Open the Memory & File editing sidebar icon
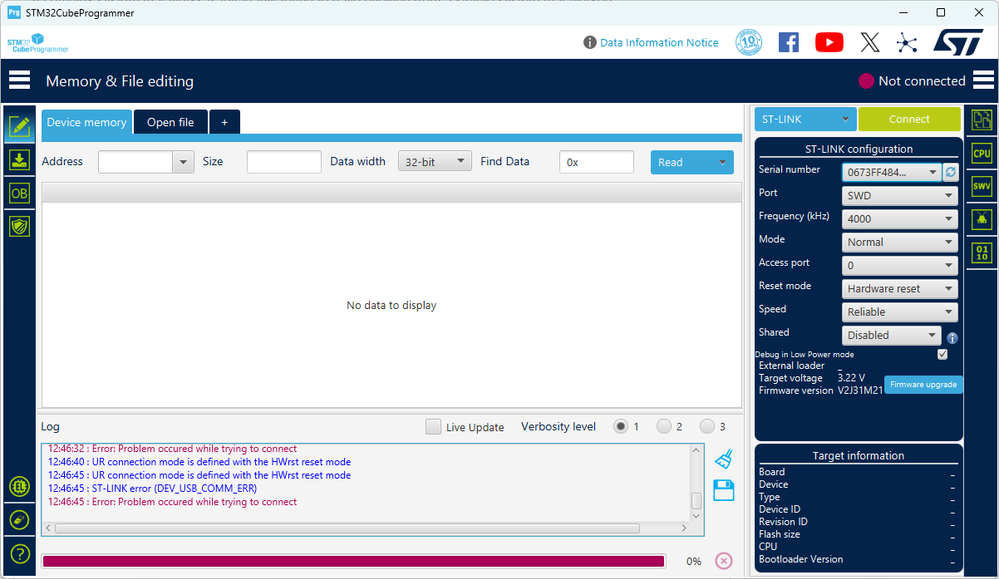The width and height of the screenshot is (999, 579). (19, 126)
